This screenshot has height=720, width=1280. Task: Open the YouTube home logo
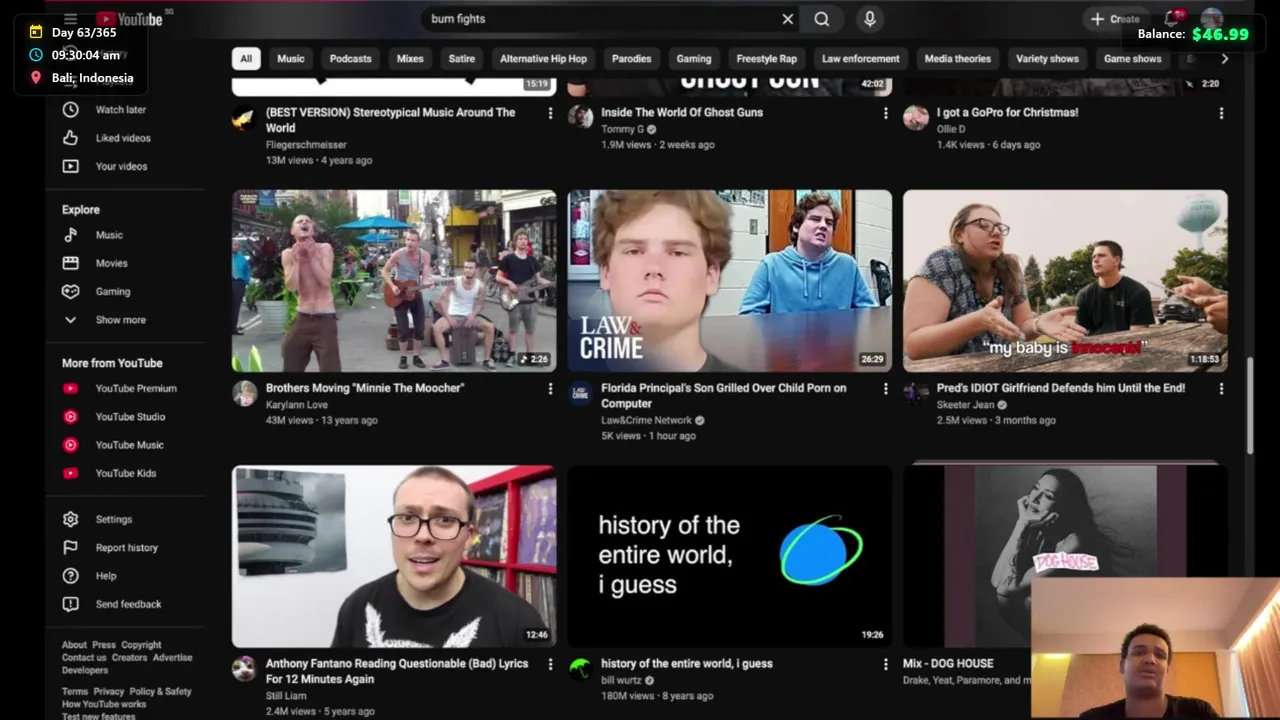click(129, 19)
